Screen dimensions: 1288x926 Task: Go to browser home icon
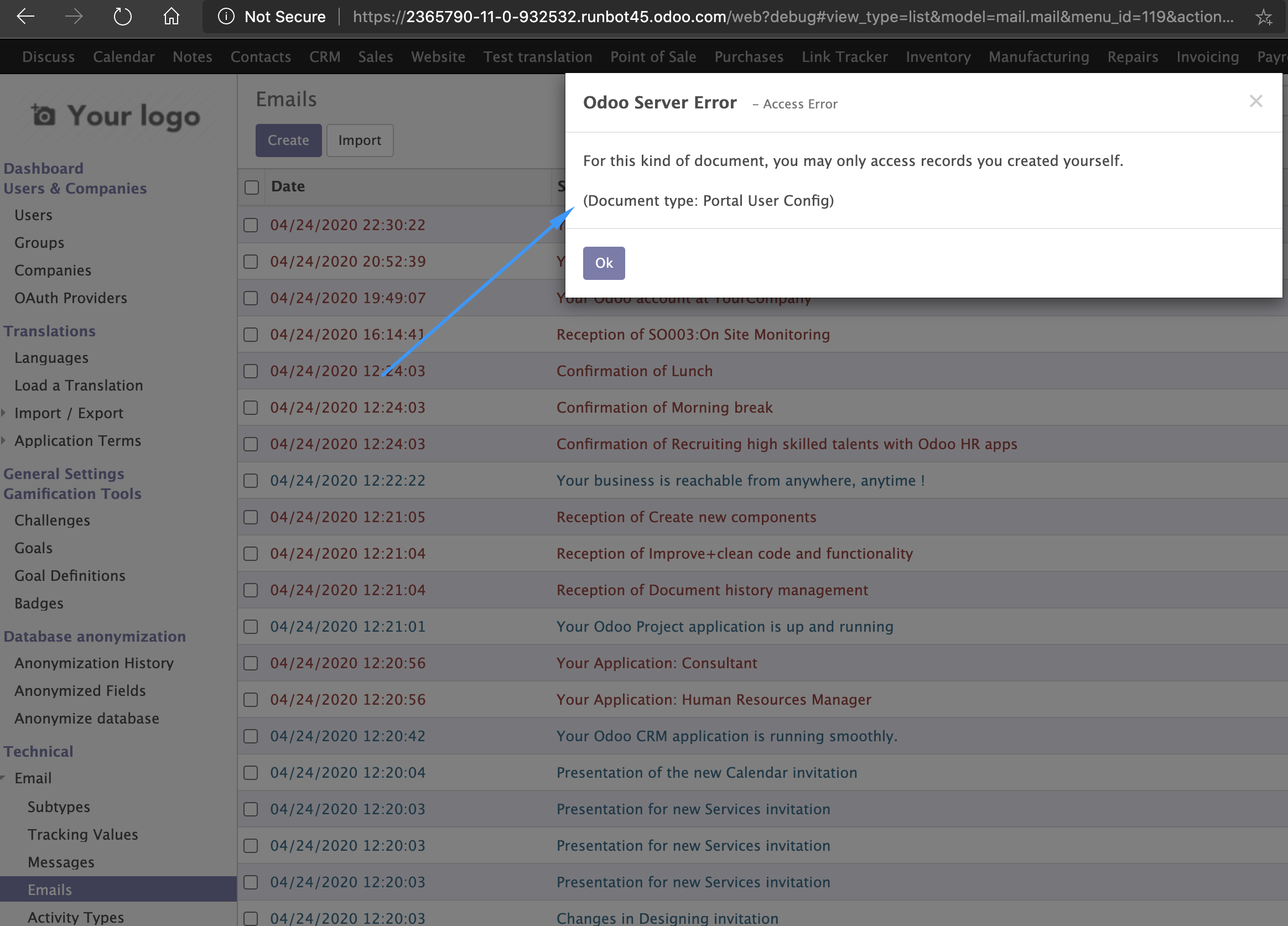pos(171,17)
